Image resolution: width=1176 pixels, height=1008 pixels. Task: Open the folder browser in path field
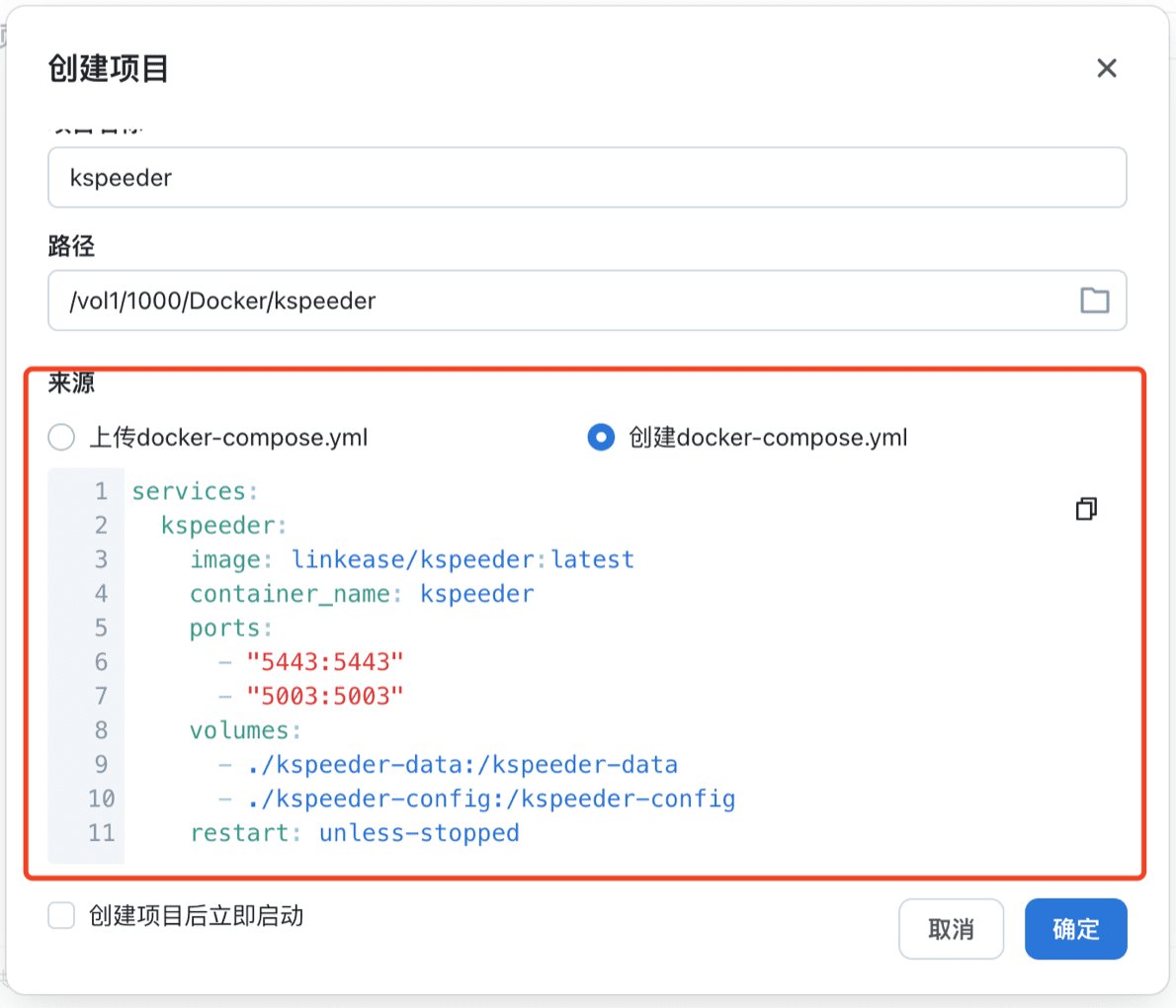[x=1094, y=300]
